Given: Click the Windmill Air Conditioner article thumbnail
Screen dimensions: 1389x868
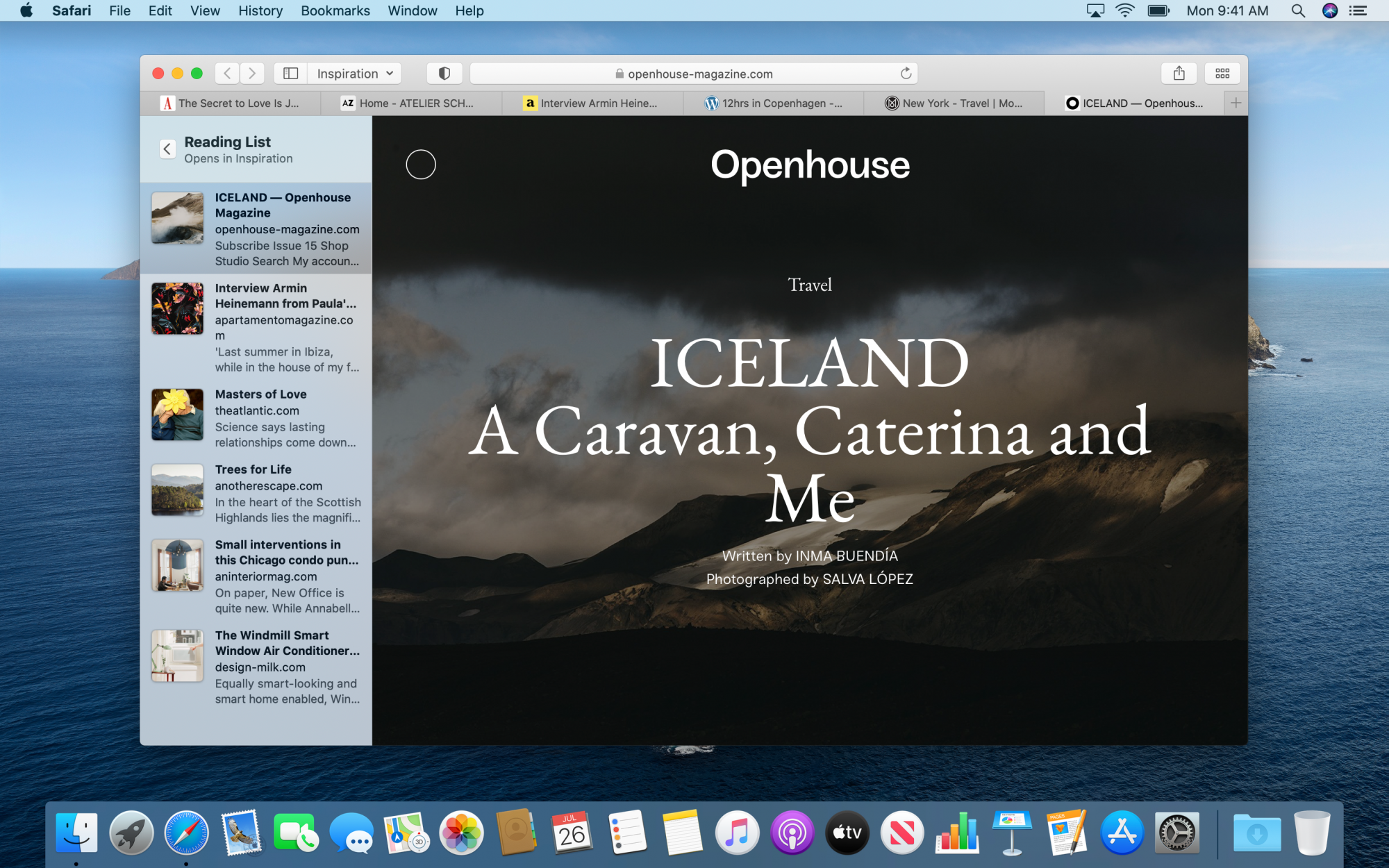Looking at the screenshot, I should click(x=178, y=656).
